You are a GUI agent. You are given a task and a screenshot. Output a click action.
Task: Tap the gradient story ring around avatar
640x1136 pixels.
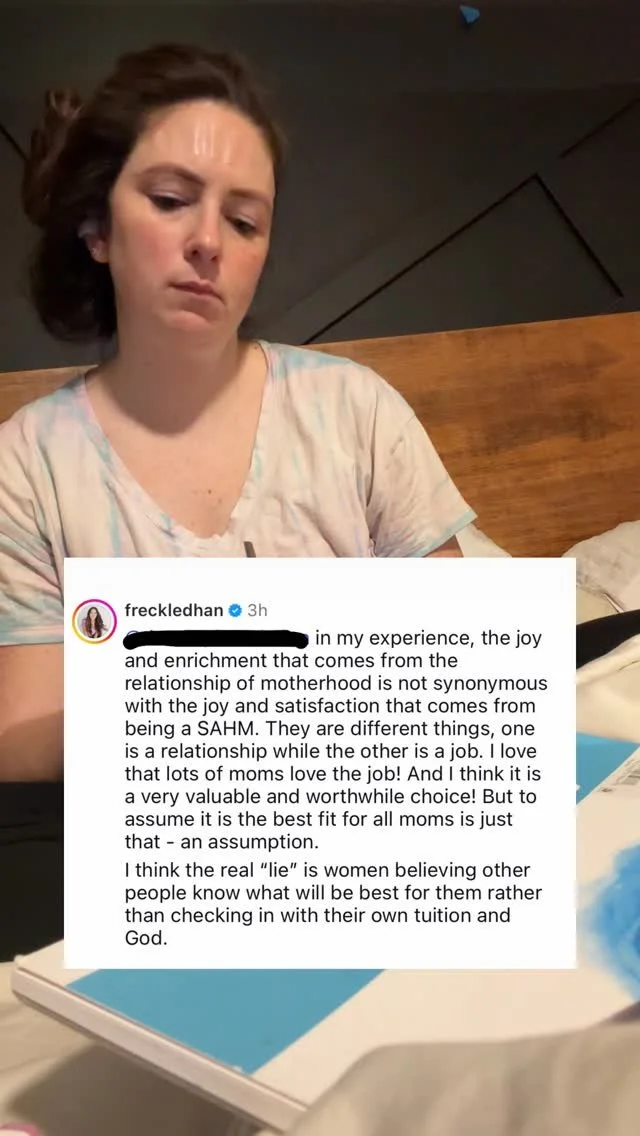click(94, 622)
